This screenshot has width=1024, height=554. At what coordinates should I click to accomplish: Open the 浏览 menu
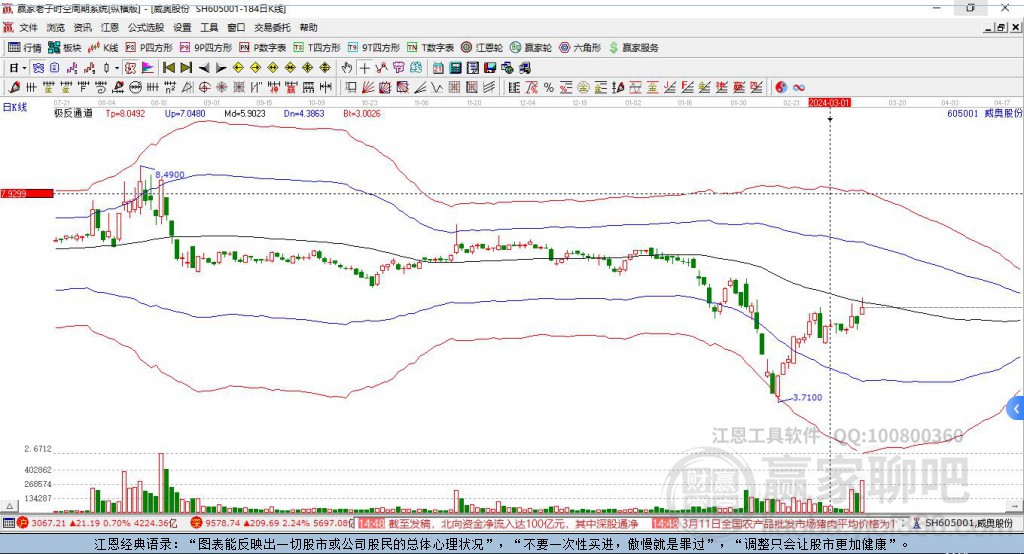[56, 27]
